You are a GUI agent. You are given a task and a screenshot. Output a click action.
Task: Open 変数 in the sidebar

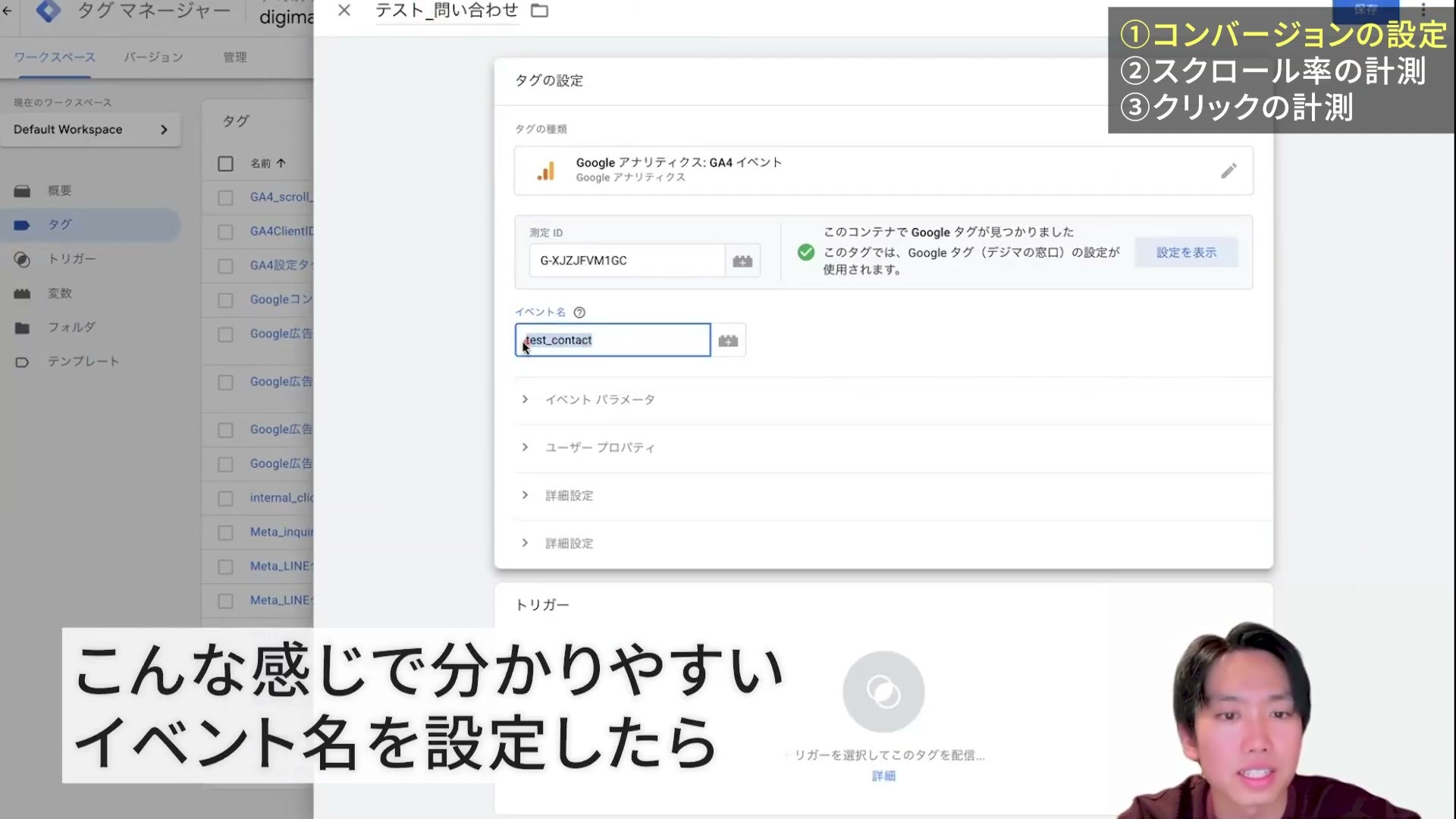coord(60,293)
